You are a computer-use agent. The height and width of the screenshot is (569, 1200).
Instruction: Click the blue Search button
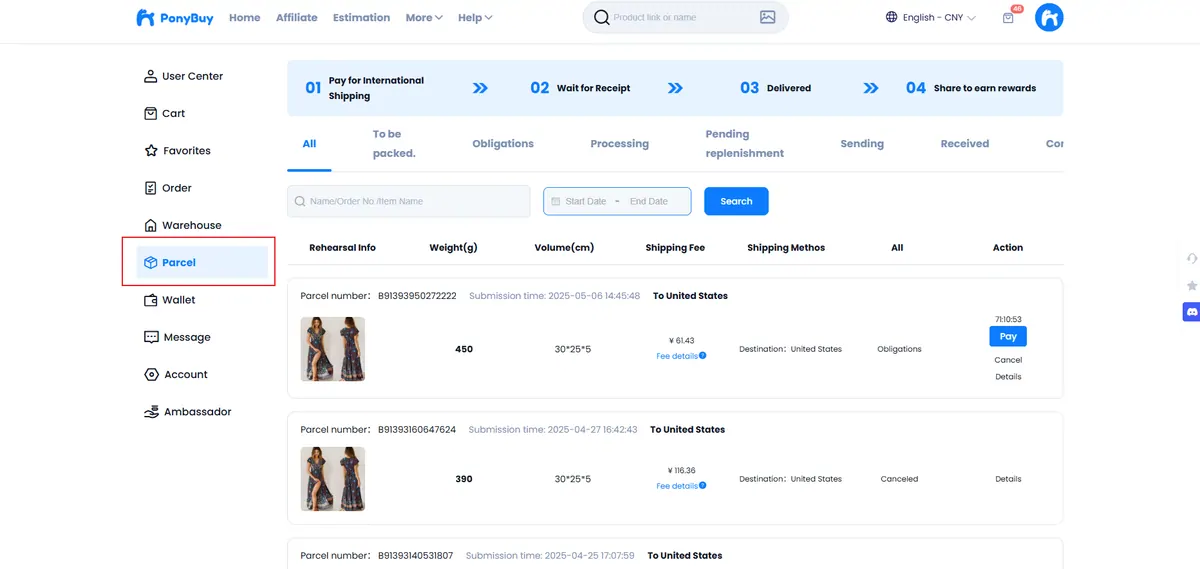pyautogui.click(x=736, y=201)
